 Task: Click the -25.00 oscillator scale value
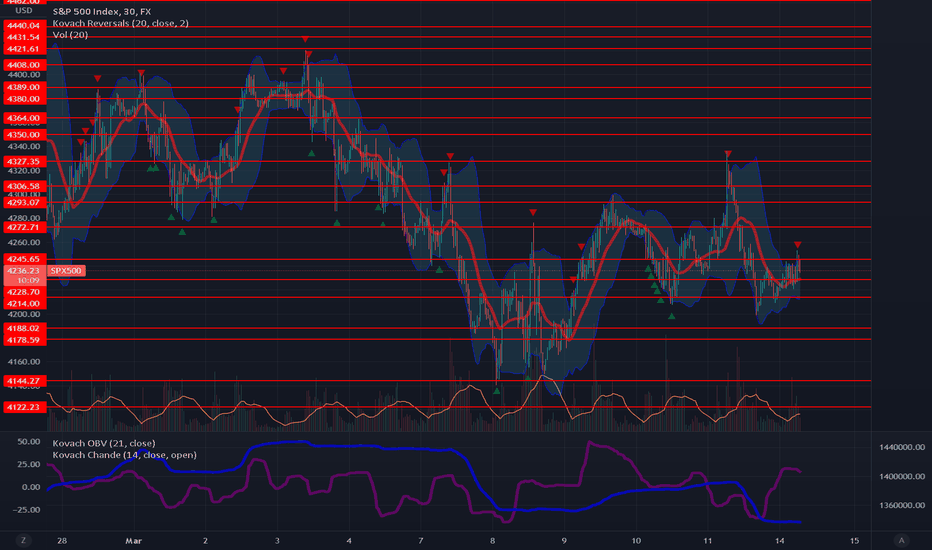tap(27, 510)
